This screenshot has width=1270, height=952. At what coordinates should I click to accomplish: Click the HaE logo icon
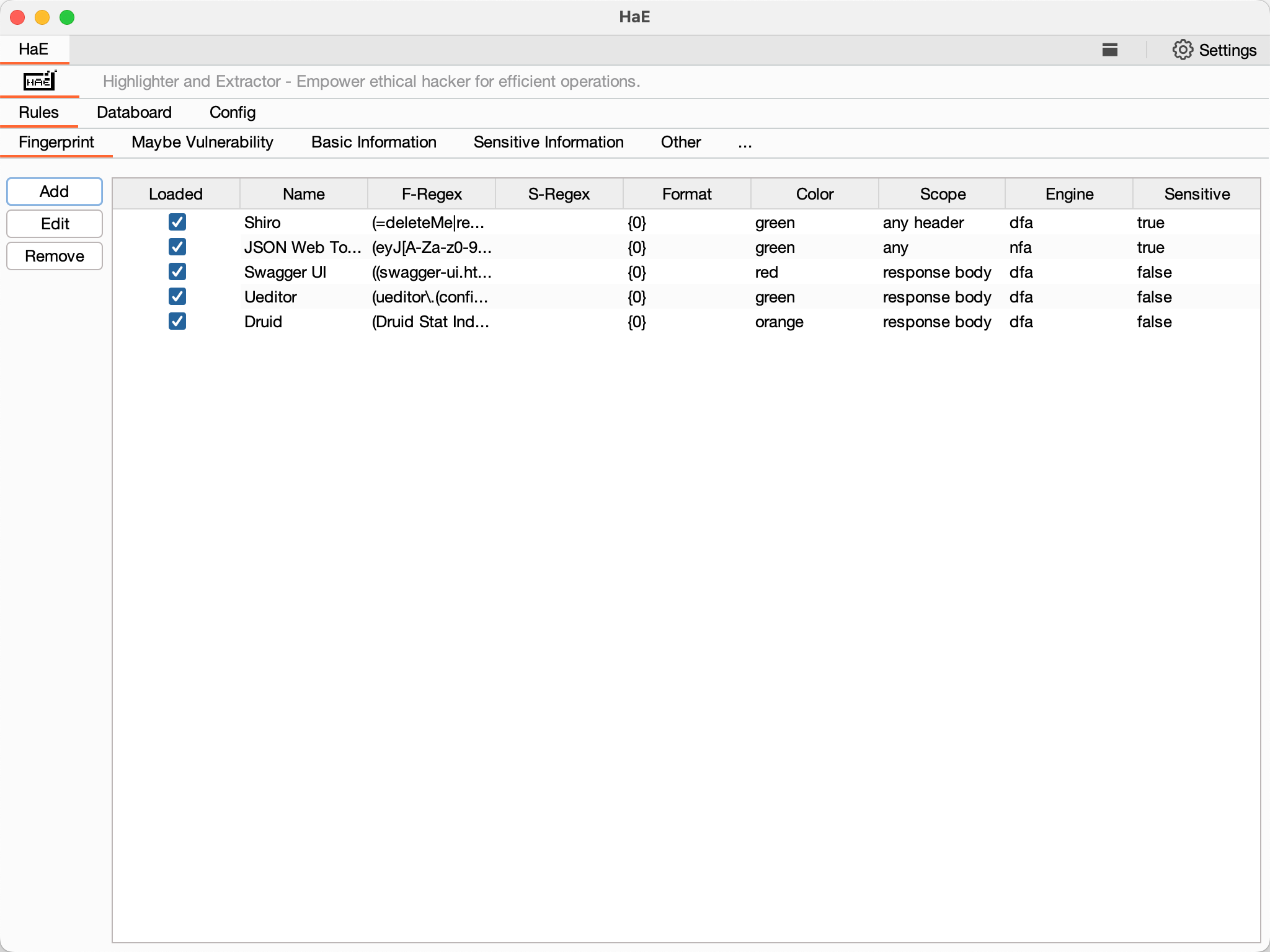click(x=40, y=81)
